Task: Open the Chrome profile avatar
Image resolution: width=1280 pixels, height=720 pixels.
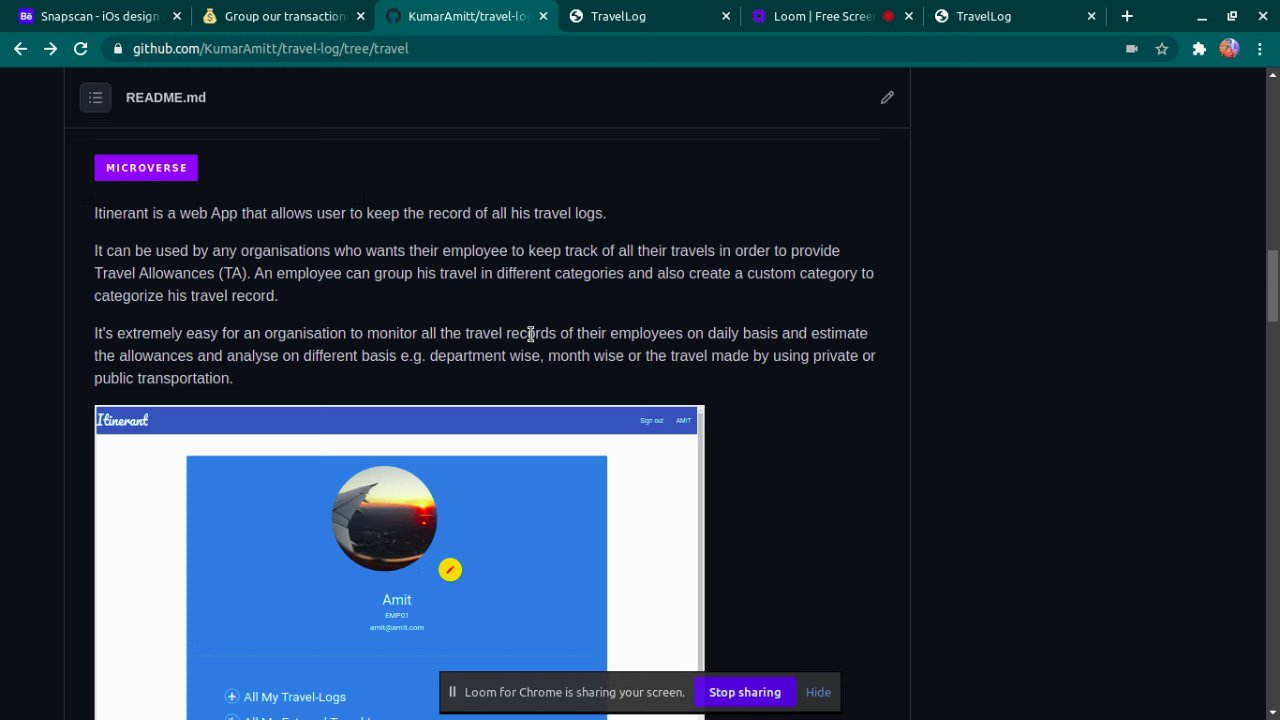Action: tap(1229, 48)
